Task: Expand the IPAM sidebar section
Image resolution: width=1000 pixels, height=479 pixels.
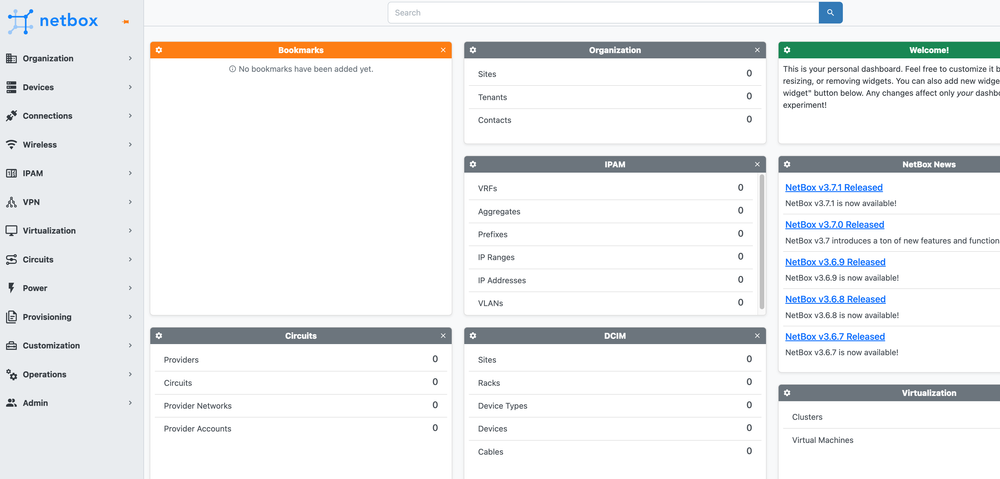Action: click(x=68, y=173)
